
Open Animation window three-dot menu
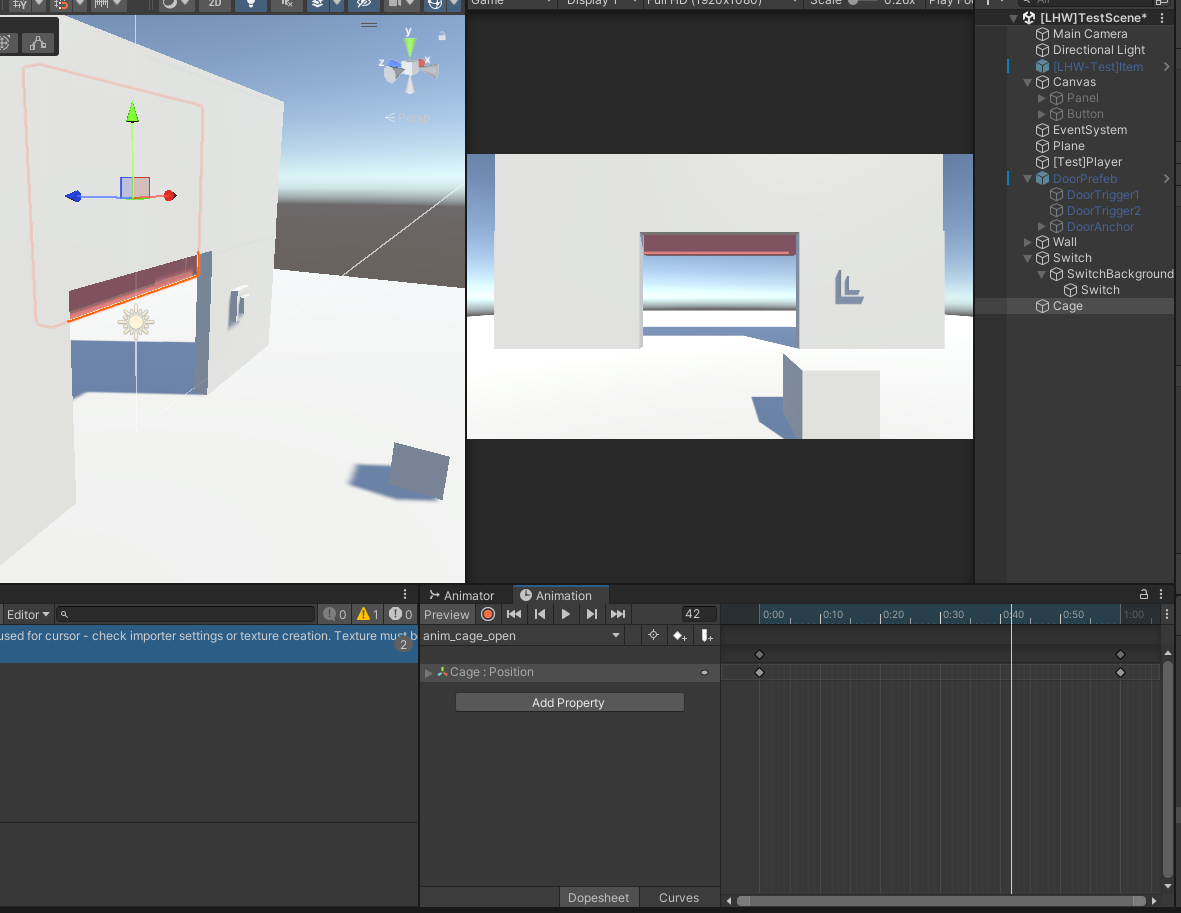pos(1161,594)
